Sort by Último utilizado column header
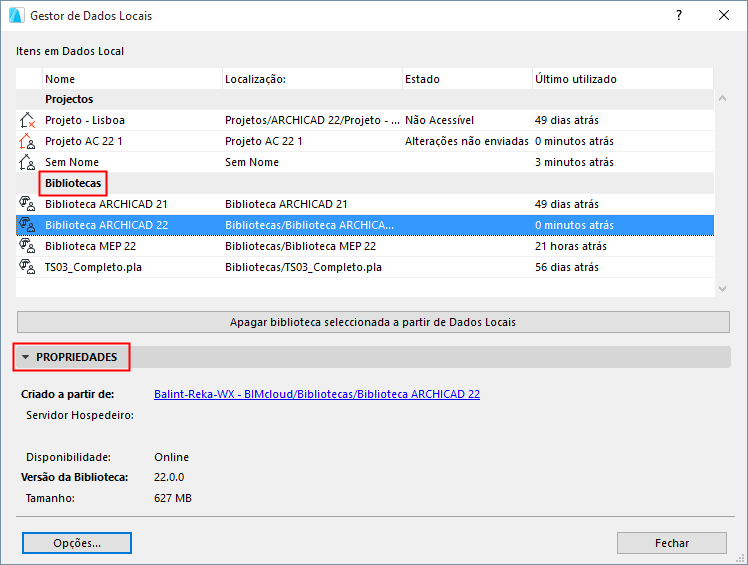748x565 pixels. (x=623, y=79)
